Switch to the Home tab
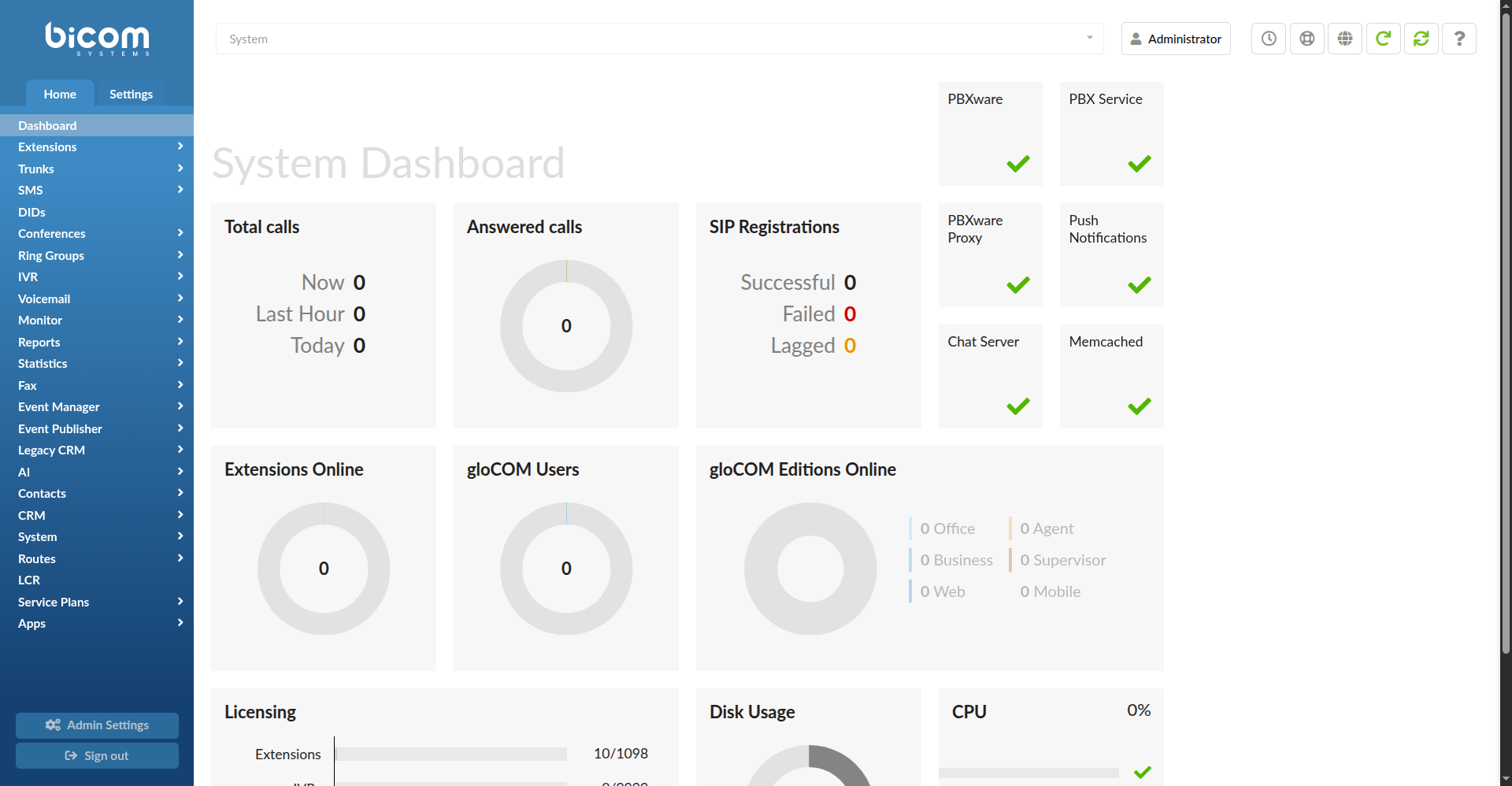Viewport: 1512px width, 786px height. click(x=60, y=94)
